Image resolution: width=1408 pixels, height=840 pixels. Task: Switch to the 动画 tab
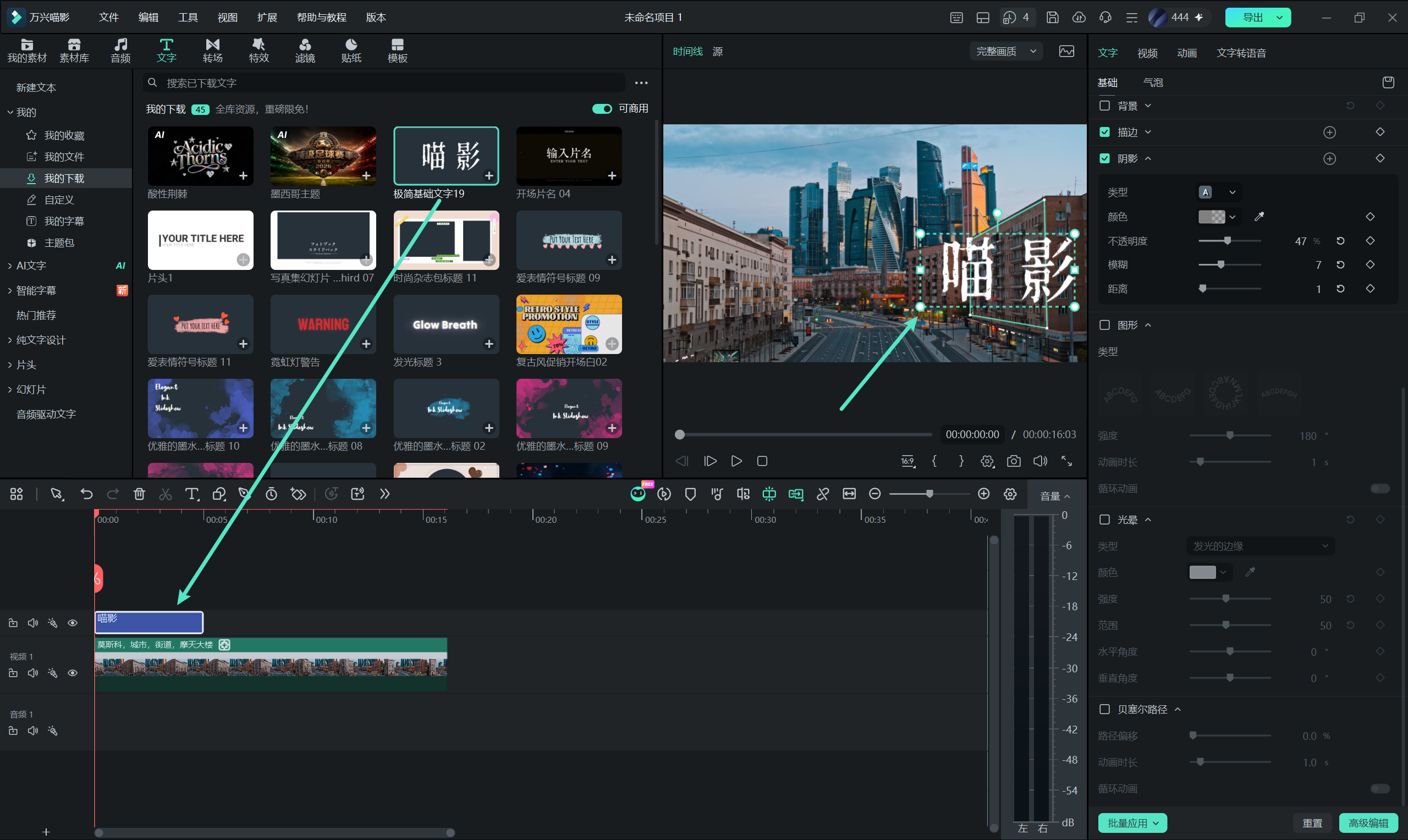coord(1187,53)
